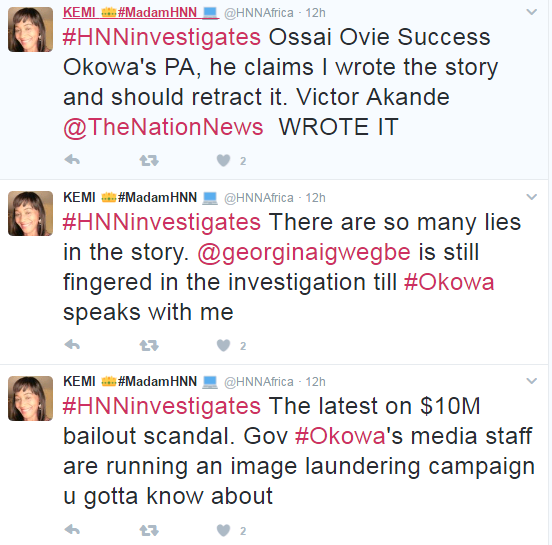Viewport: 552px width, 545px height.
Task: Open #Okowa hashtag in the second tweet
Action: point(449,282)
